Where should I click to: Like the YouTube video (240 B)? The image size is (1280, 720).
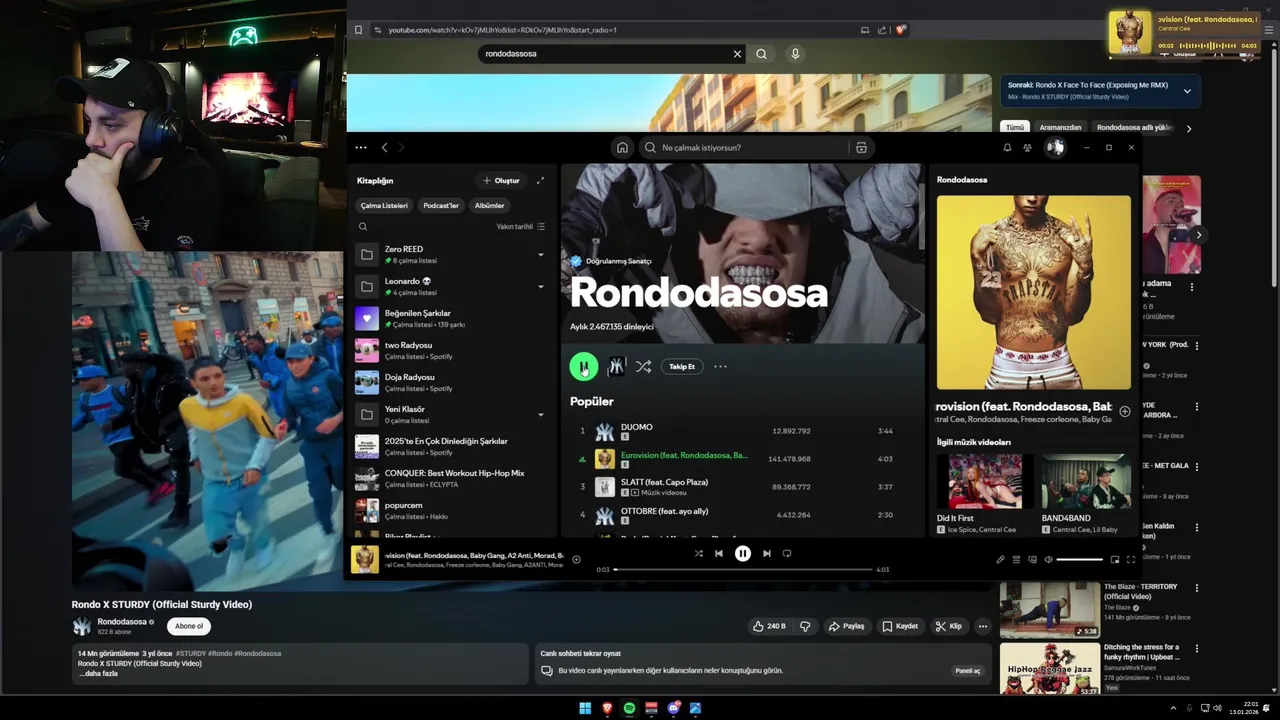coord(769,626)
